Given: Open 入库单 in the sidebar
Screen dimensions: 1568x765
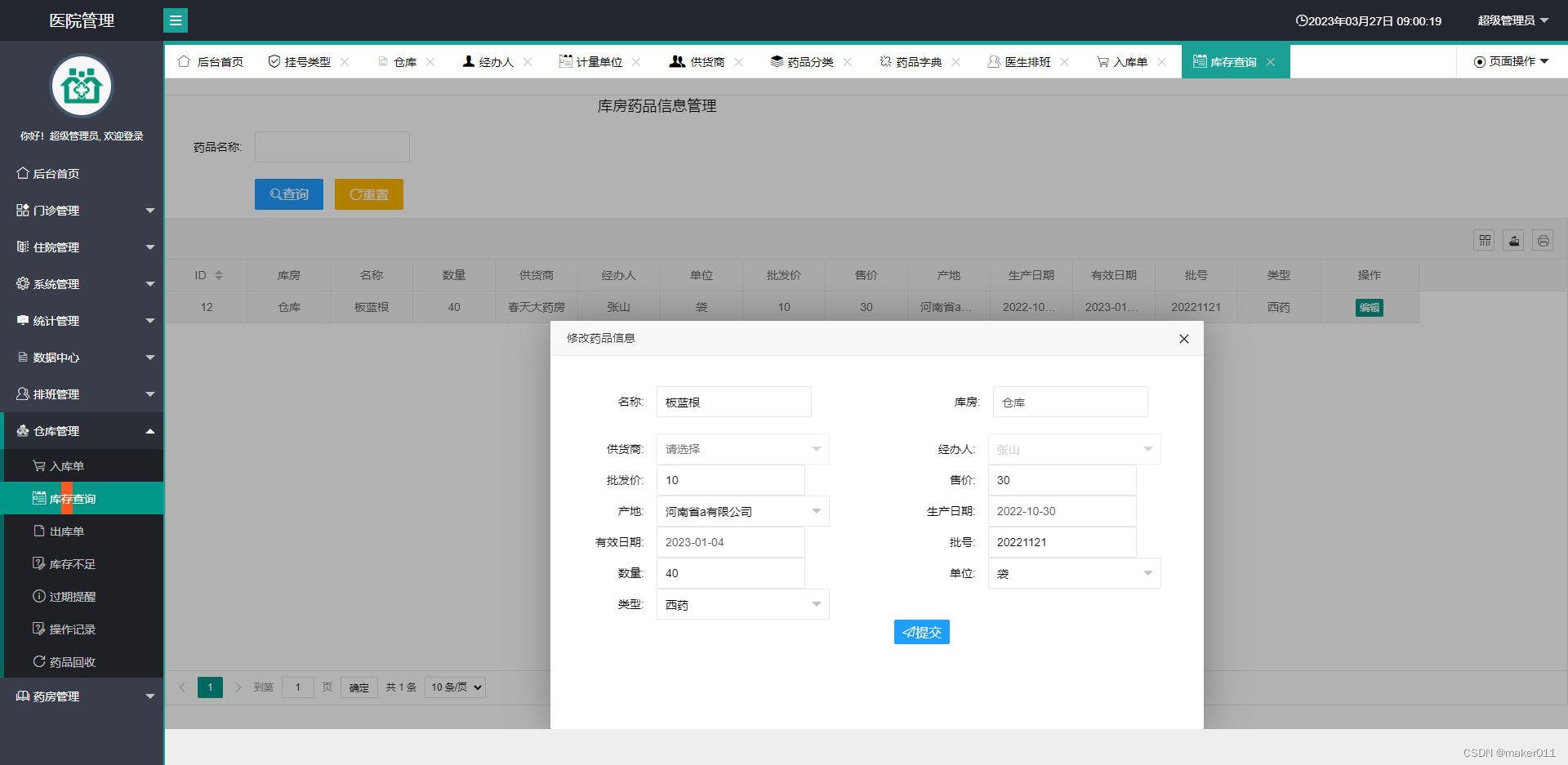Looking at the screenshot, I should [83, 466].
